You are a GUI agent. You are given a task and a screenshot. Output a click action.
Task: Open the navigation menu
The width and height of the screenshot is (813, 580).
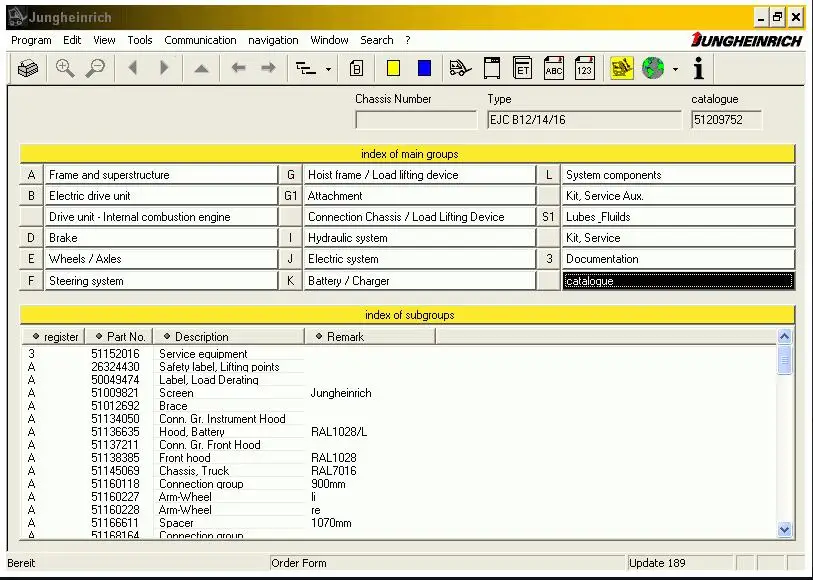pyautogui.click(x=273, y=40)
